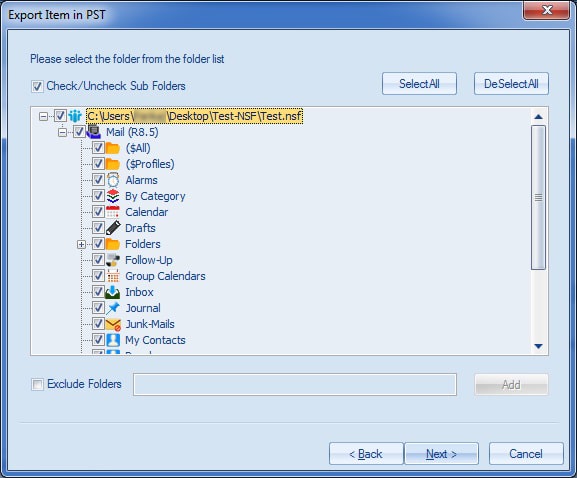The image size is (577, 478).
Task: Expand the Folders tree node
Action: pyautogui.click(x=81, y=244)
